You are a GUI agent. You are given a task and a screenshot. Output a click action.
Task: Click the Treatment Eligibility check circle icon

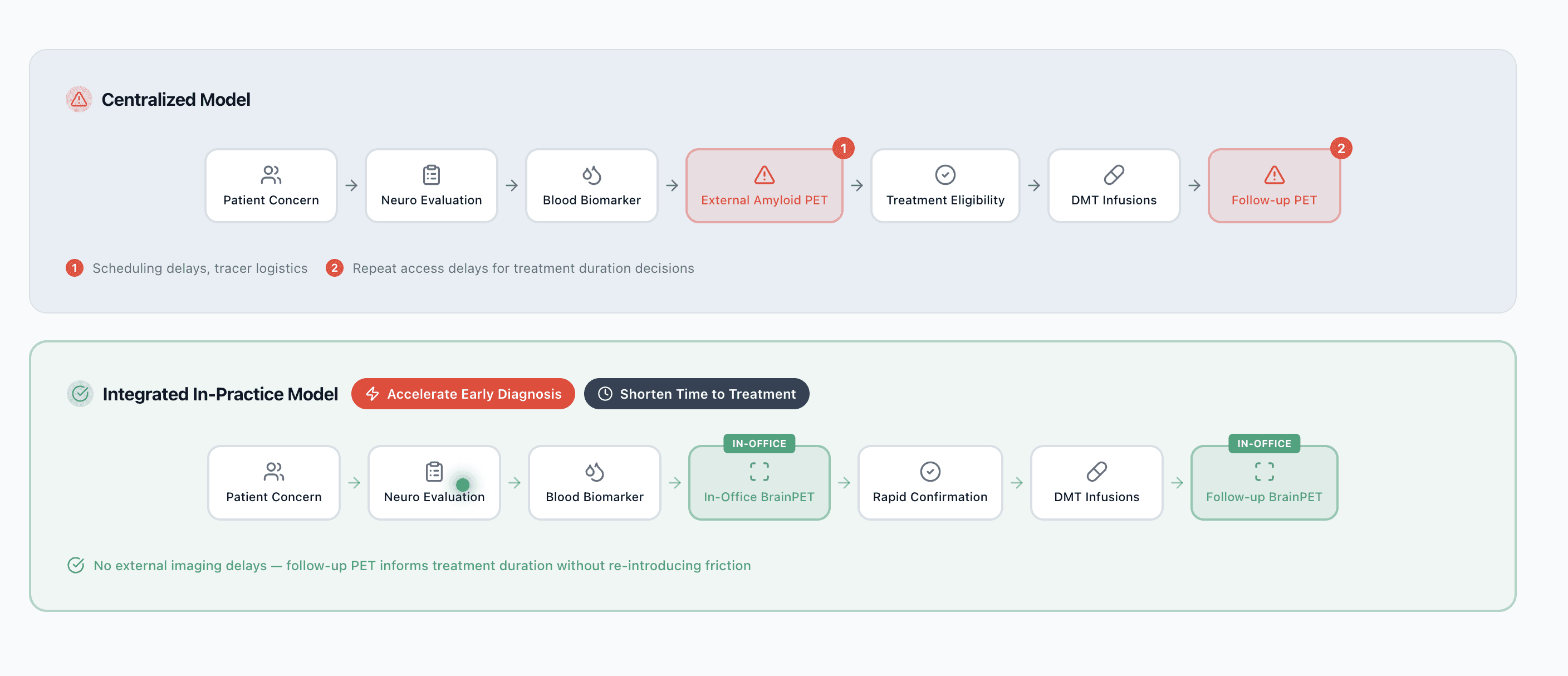[945, 175]
